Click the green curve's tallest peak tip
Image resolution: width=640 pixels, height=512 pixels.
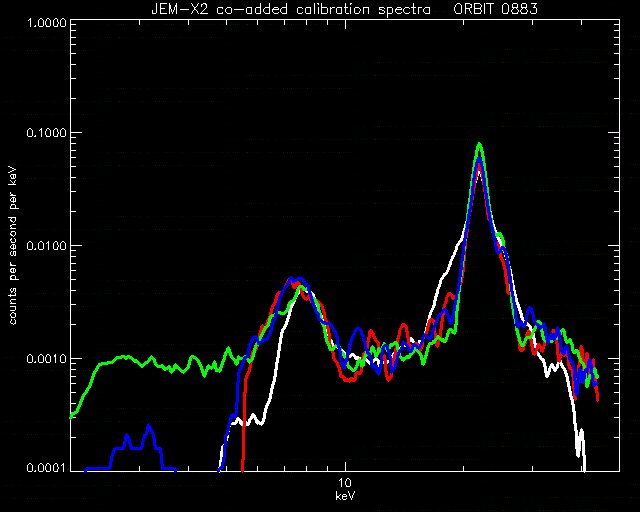click(x=480, y=144)
